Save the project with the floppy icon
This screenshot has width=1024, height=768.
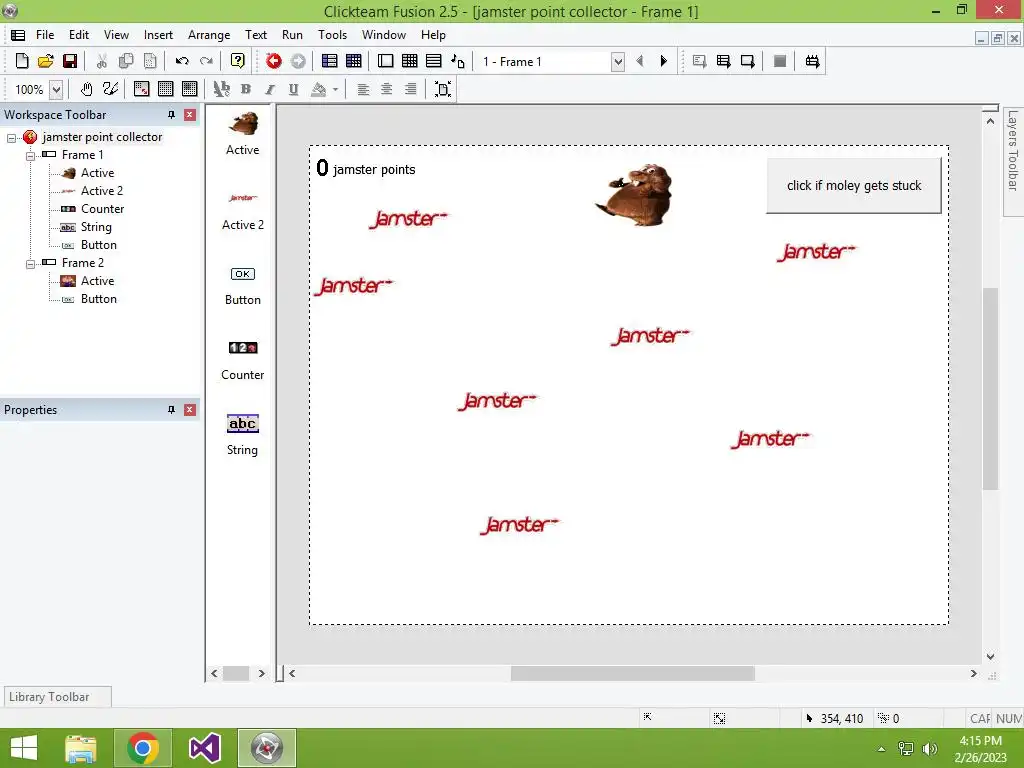click(70, 61)
